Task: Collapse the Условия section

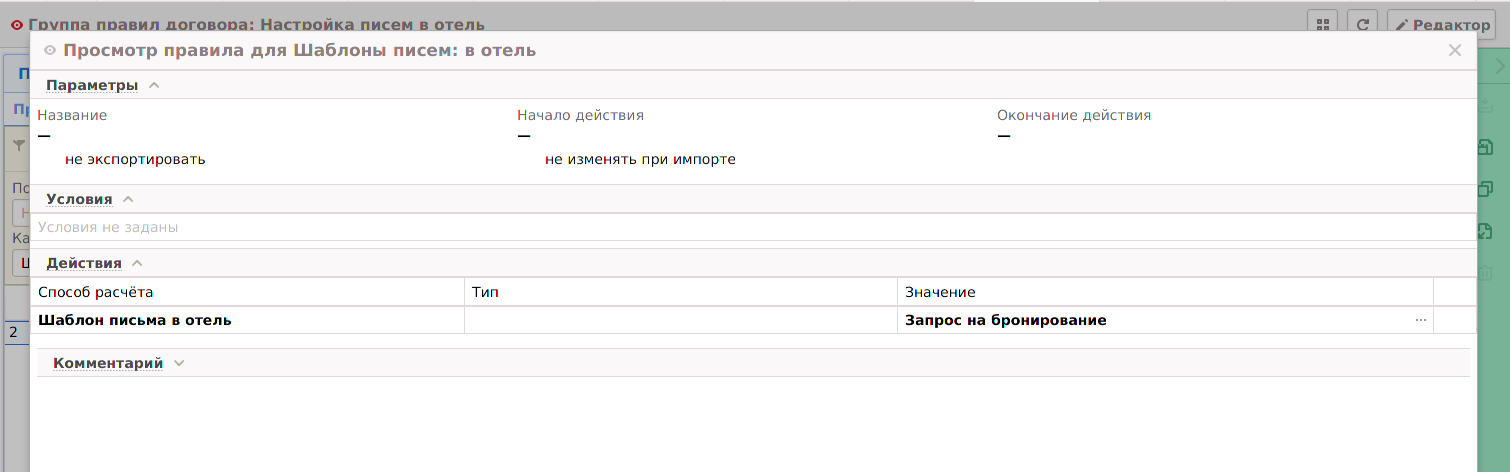Action: click(128, 199)
